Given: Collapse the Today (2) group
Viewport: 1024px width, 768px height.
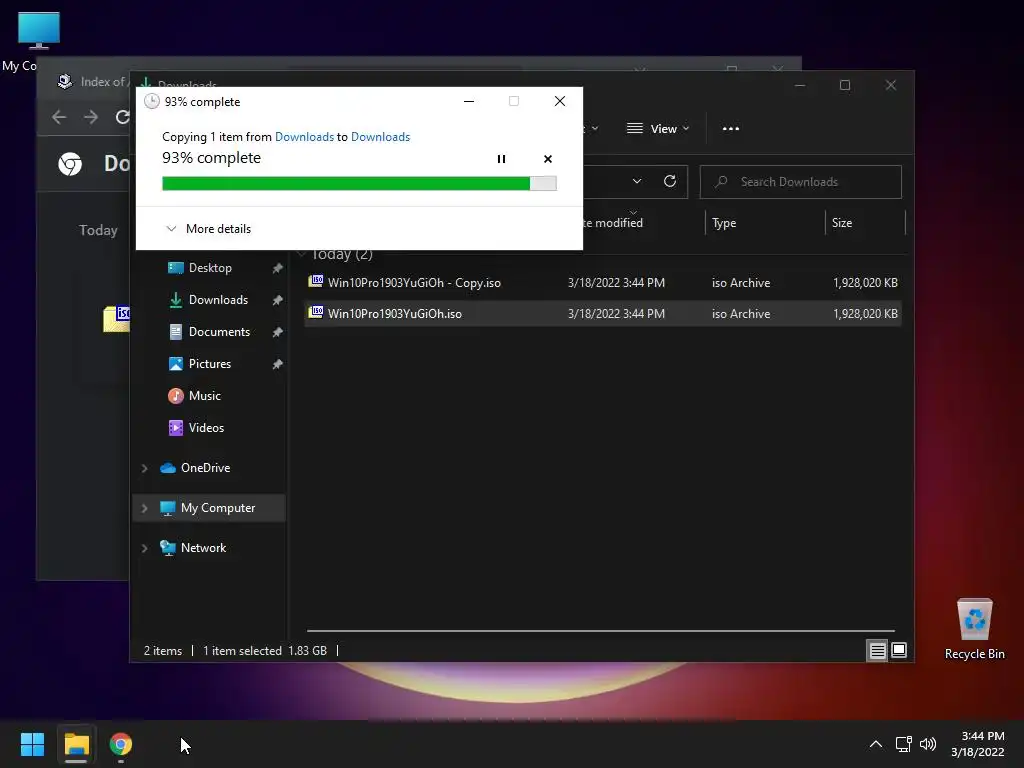Looking at the screenshot, I should click(x=302, y=254).
